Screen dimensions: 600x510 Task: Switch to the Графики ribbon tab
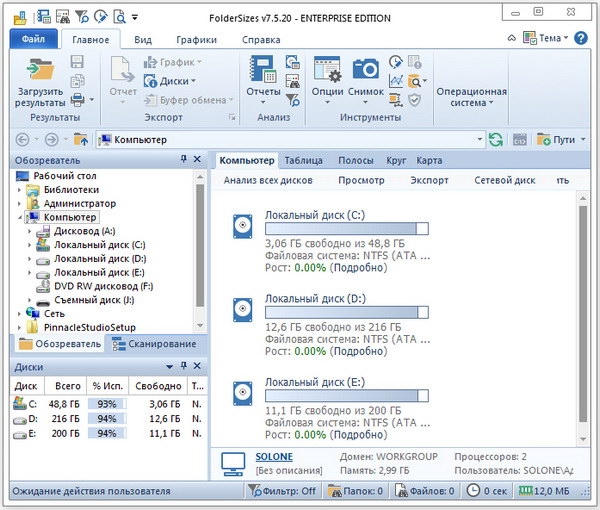196,40
